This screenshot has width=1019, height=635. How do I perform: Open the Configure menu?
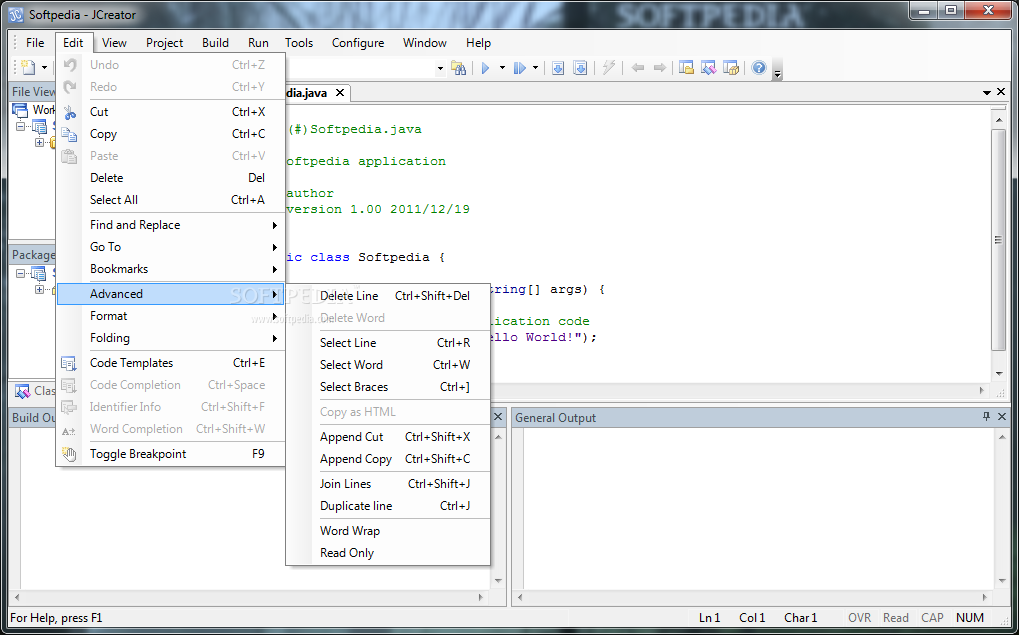coord(358,43)
